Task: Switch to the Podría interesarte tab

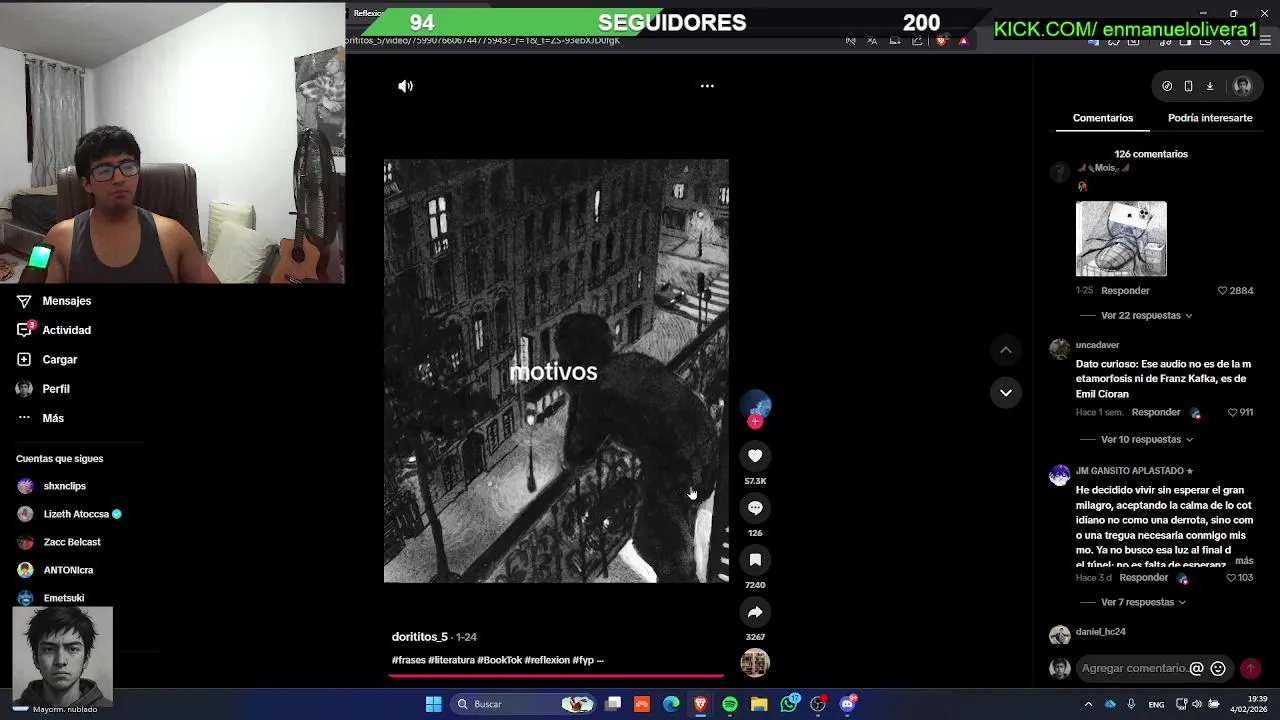Action: click(x=1210, y=118)
